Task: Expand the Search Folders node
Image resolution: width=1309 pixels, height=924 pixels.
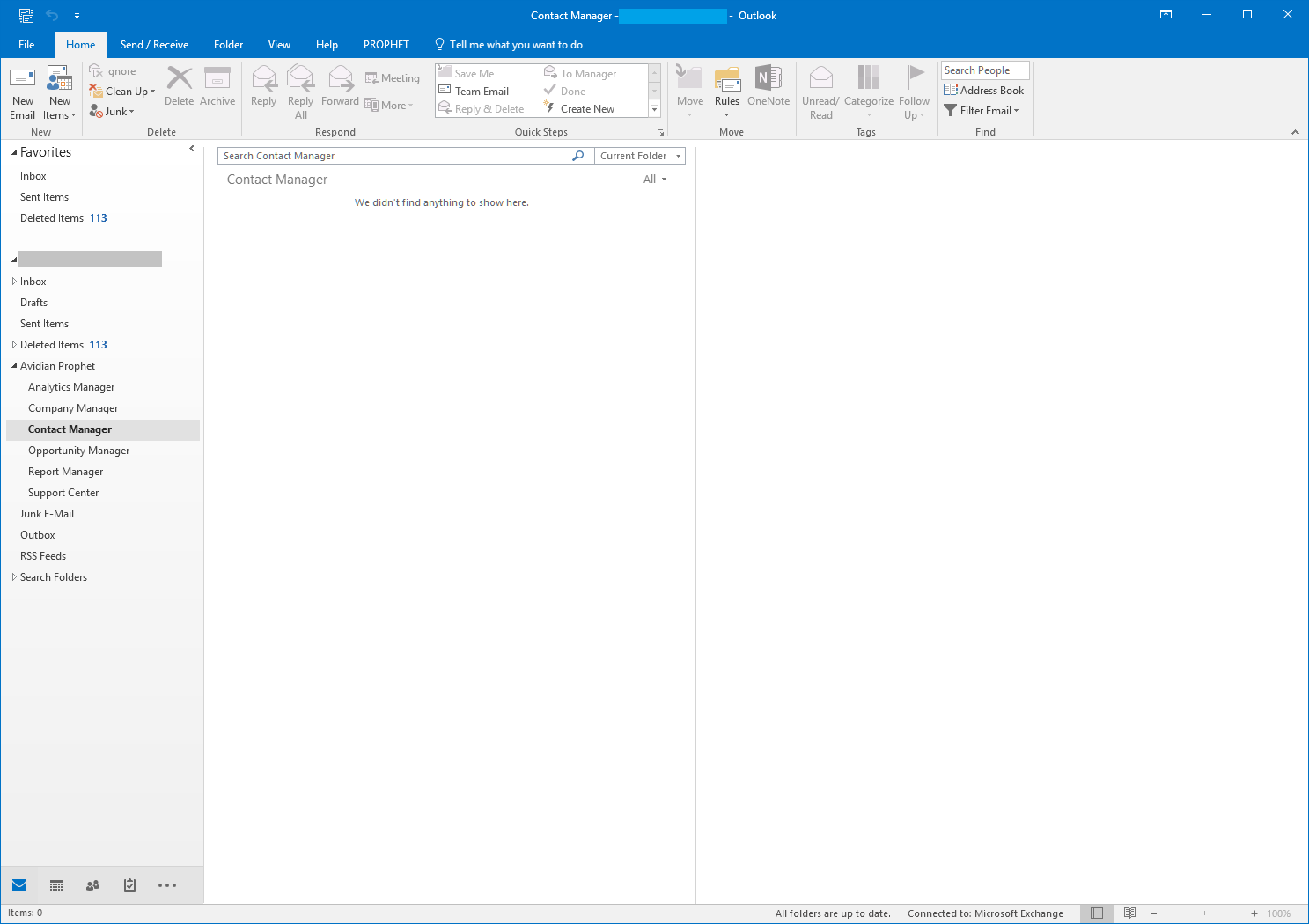Action: click(x=14, y=577)
